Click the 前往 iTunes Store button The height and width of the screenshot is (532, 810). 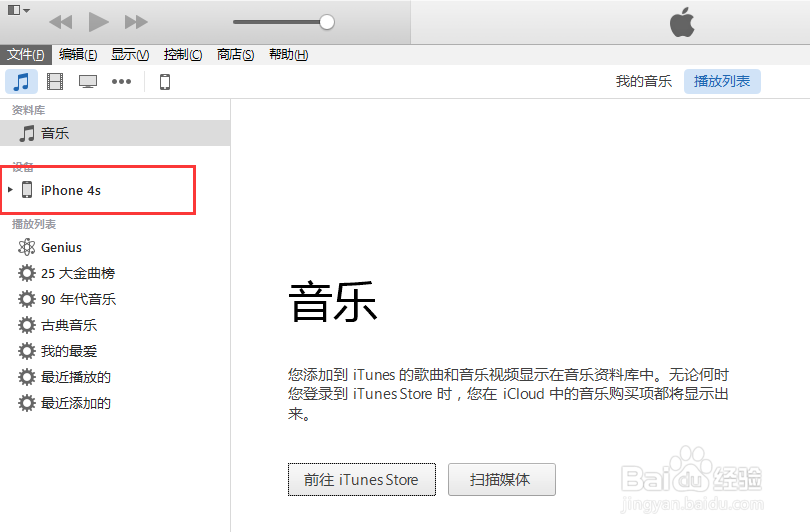362,480
